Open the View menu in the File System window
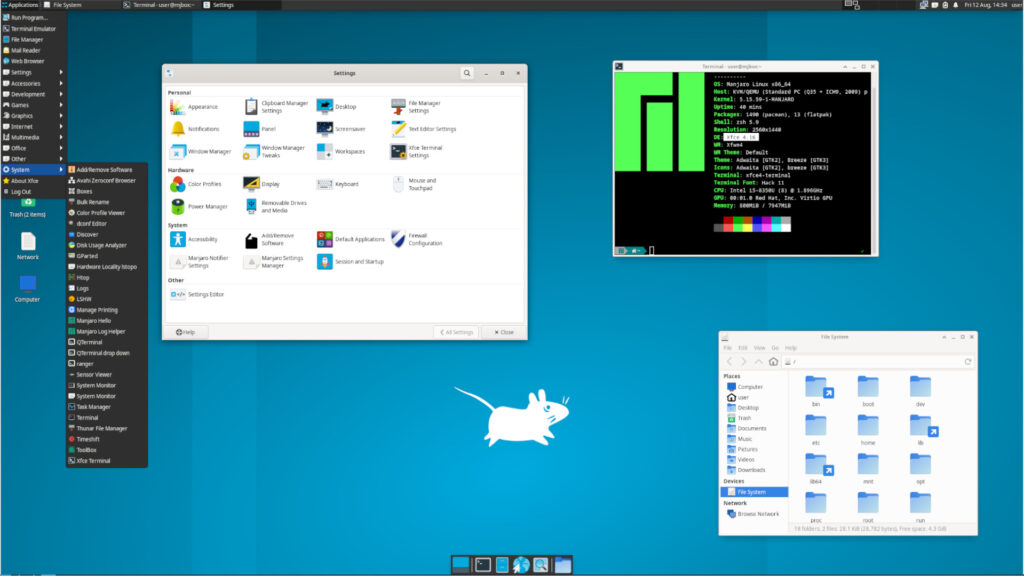 pos(758,347)
